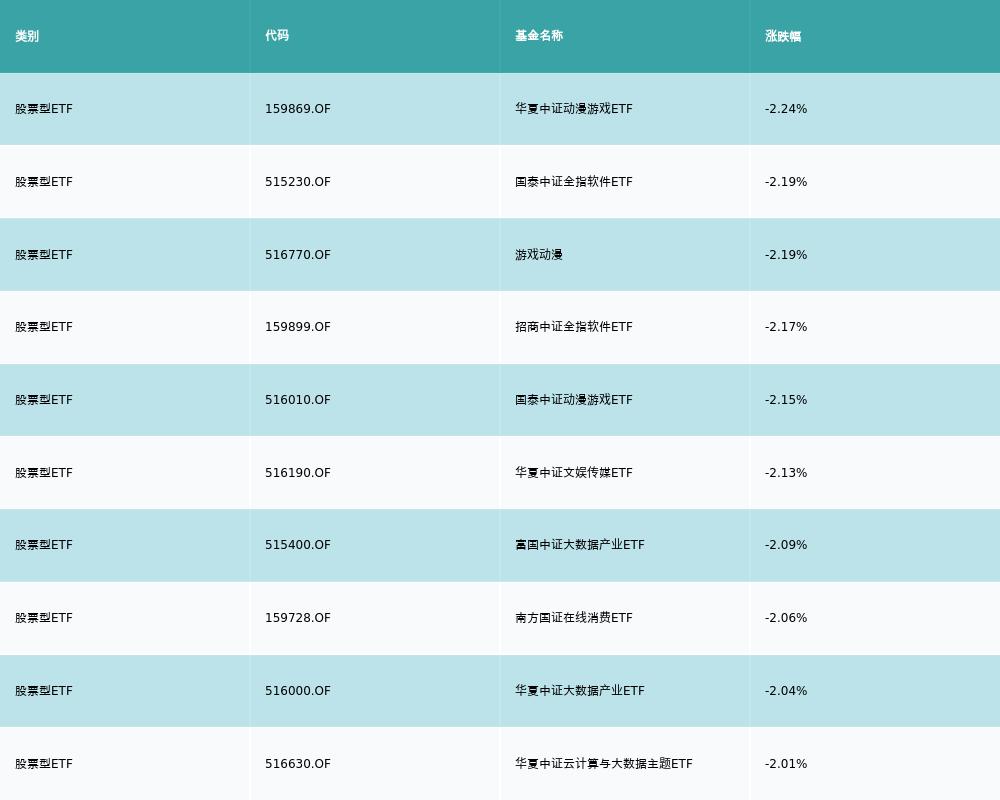Open 华夏中证动漫游戏ETF fund name
The image size is (1000, 800).
[574, 109]
